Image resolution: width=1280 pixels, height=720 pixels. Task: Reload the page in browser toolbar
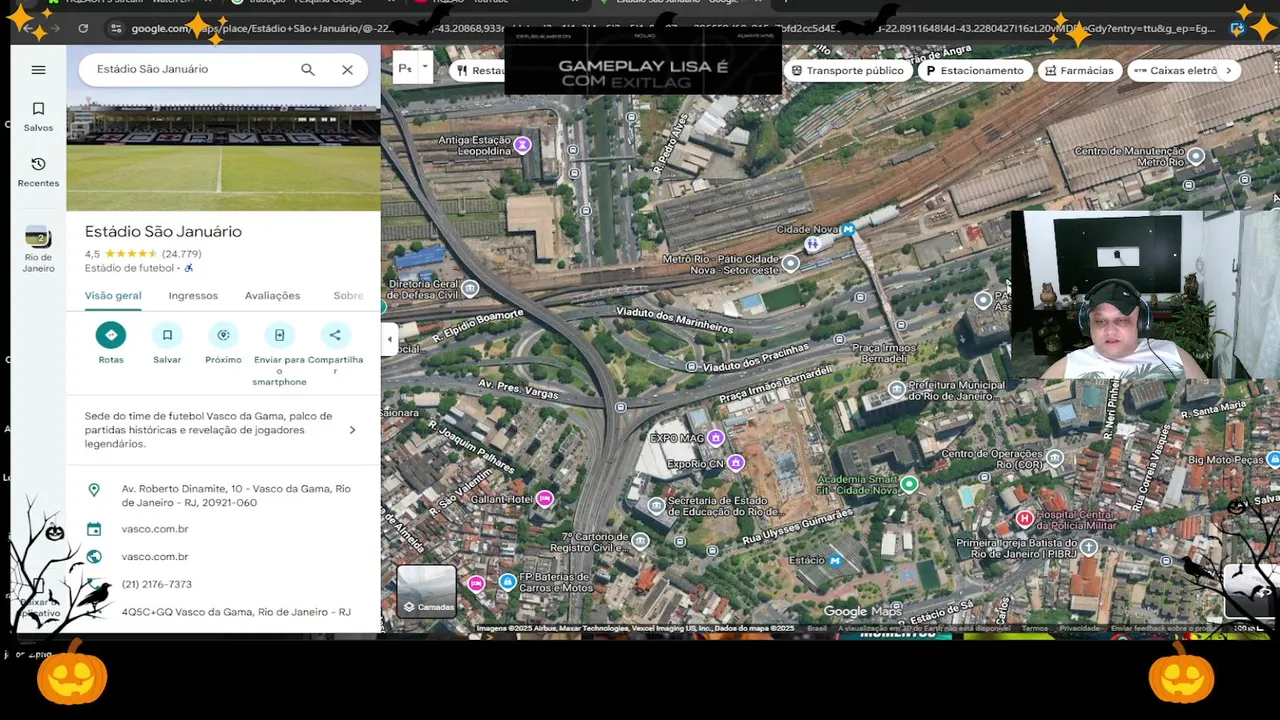[83, 28]
